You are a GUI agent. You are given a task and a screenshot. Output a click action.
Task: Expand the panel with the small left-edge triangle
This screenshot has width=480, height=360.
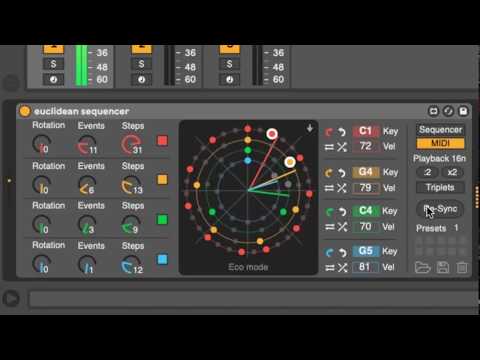click(x=9, y=180)
